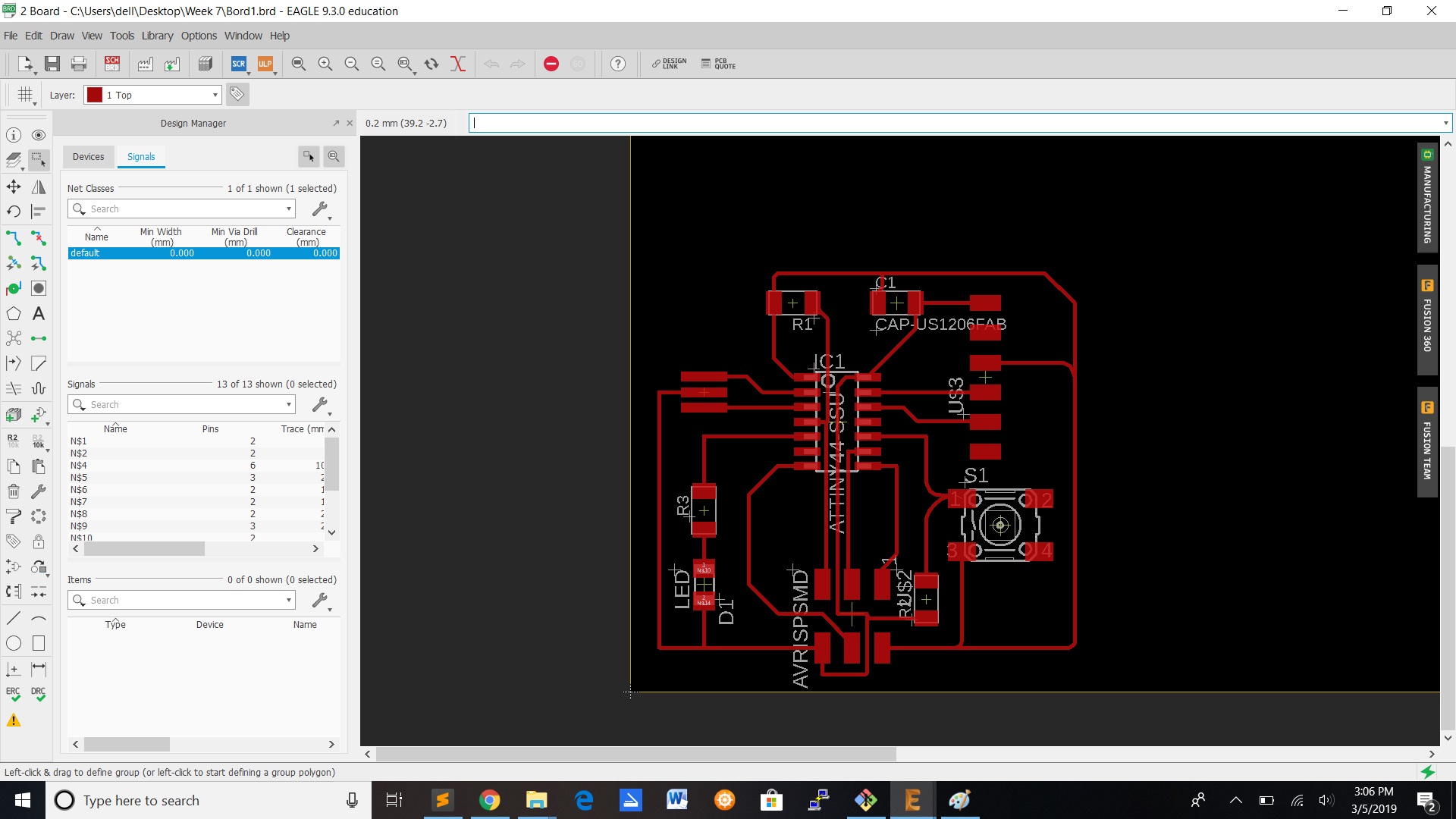1456x819 pixels.
Task: Select the Delete tool
Action: point(14,491)
